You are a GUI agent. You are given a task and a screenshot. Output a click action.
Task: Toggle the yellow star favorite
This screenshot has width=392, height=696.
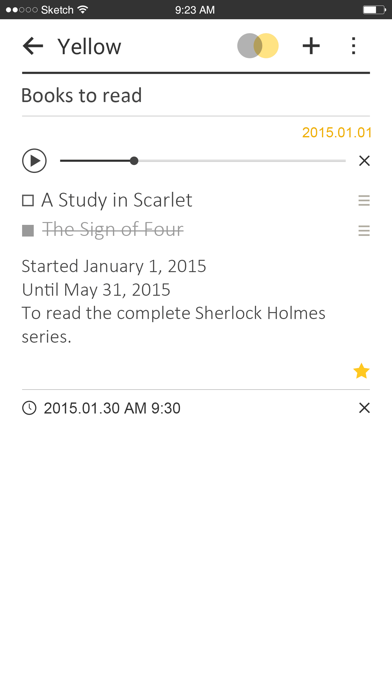361,371
